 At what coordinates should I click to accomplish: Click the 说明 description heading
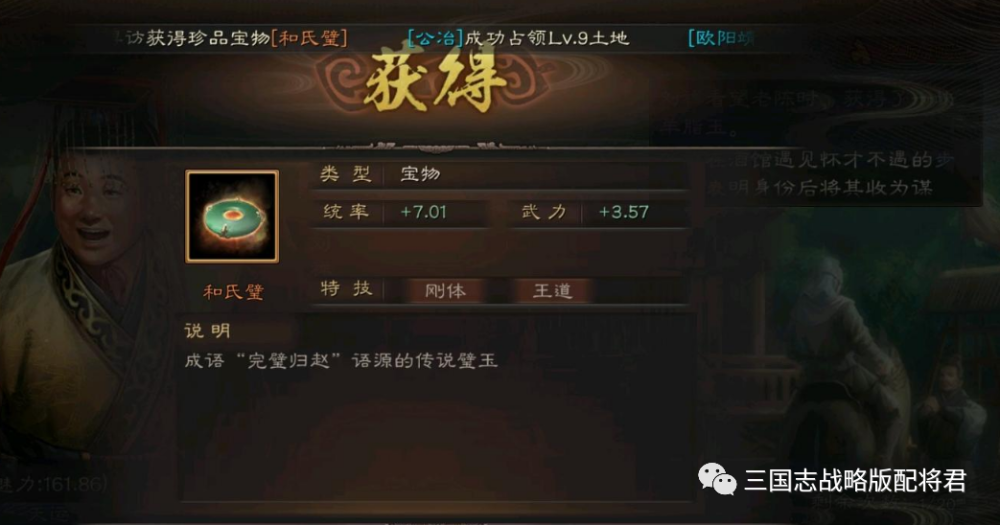207,330
